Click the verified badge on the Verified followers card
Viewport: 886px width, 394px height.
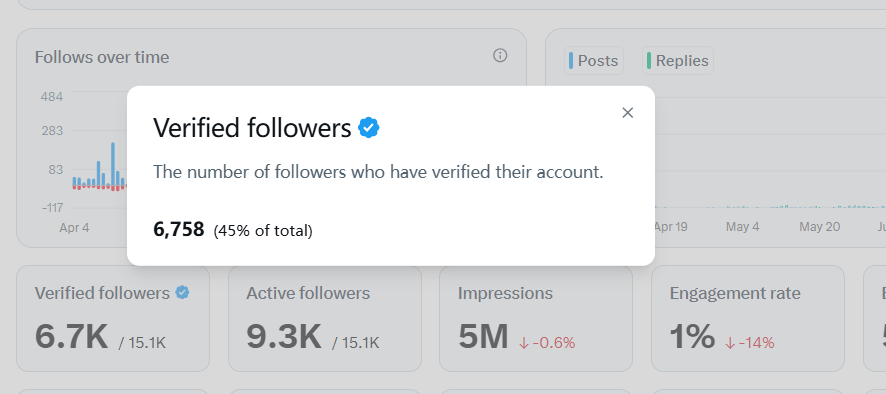tap(182, 293)
